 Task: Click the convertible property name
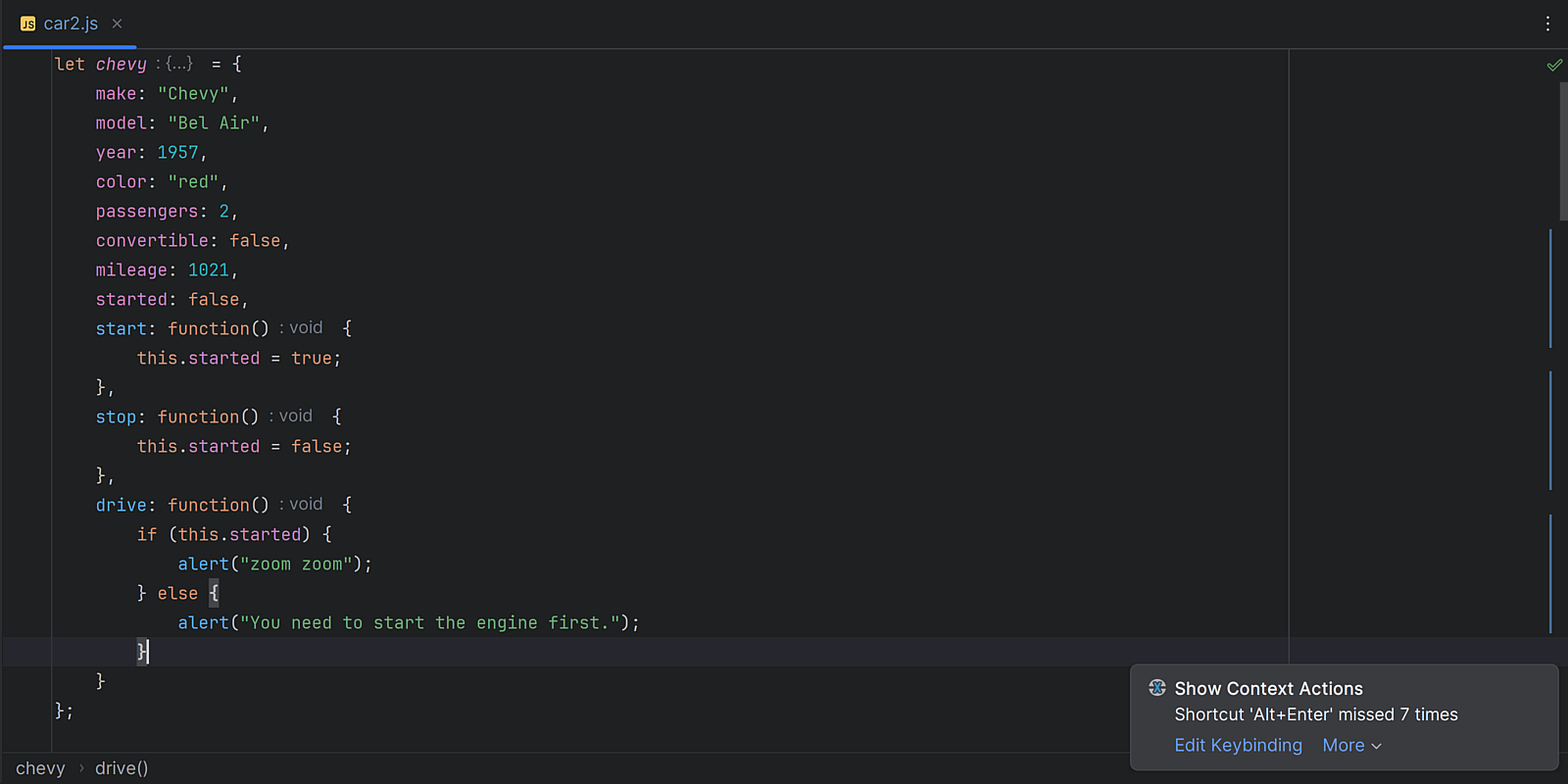[x=152, y=240]
